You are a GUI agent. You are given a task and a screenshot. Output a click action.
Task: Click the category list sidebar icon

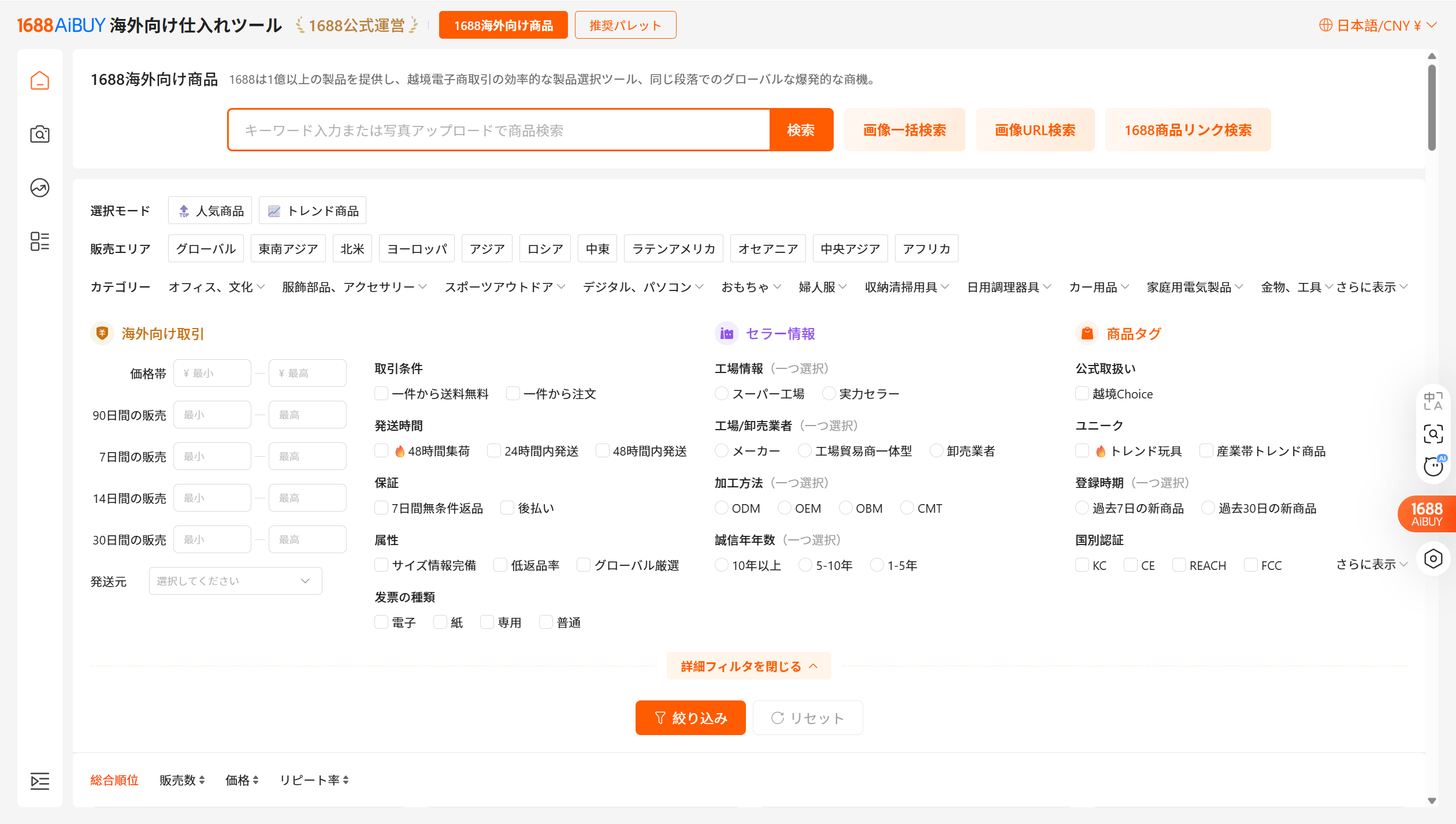[39, 241]
